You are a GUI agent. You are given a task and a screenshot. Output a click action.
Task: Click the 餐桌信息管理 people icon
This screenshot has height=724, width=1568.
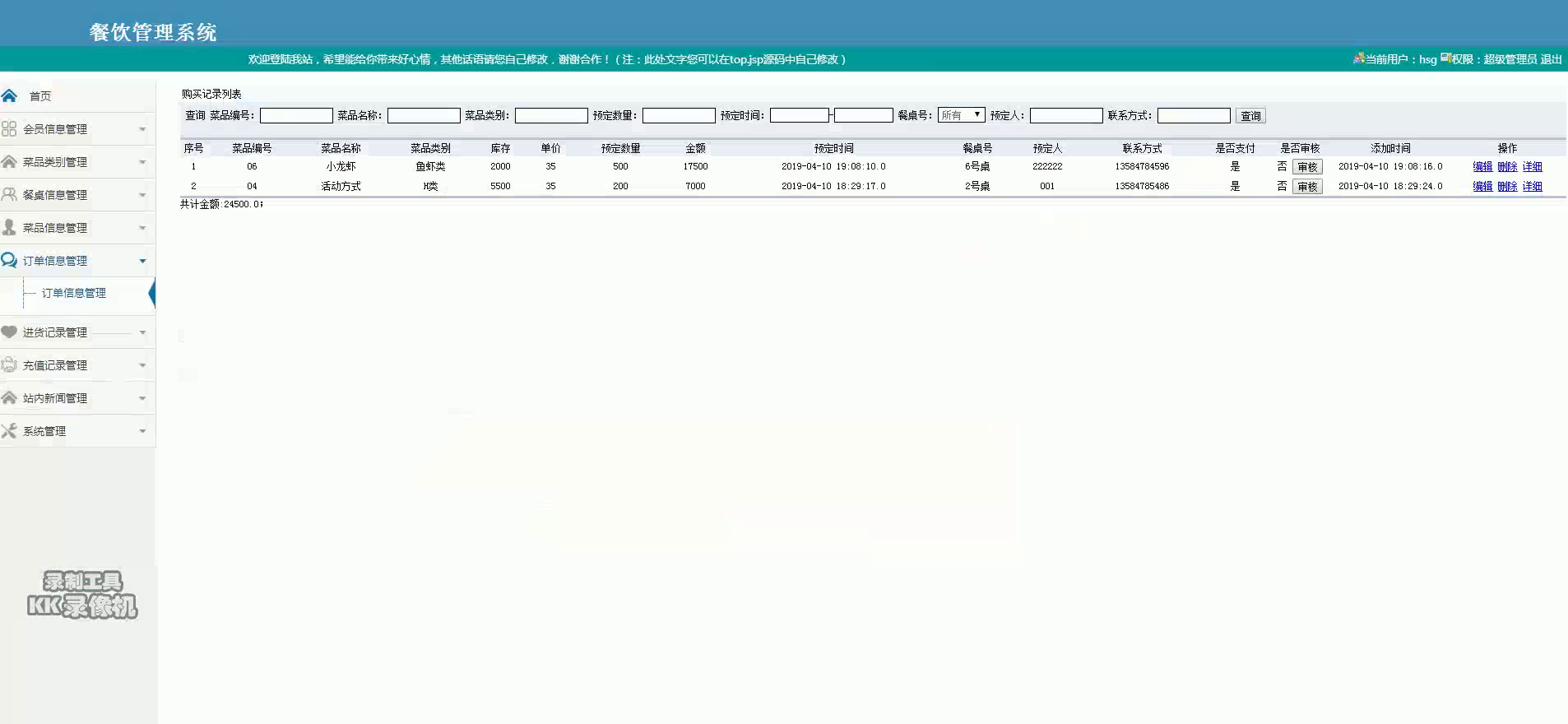9,194
